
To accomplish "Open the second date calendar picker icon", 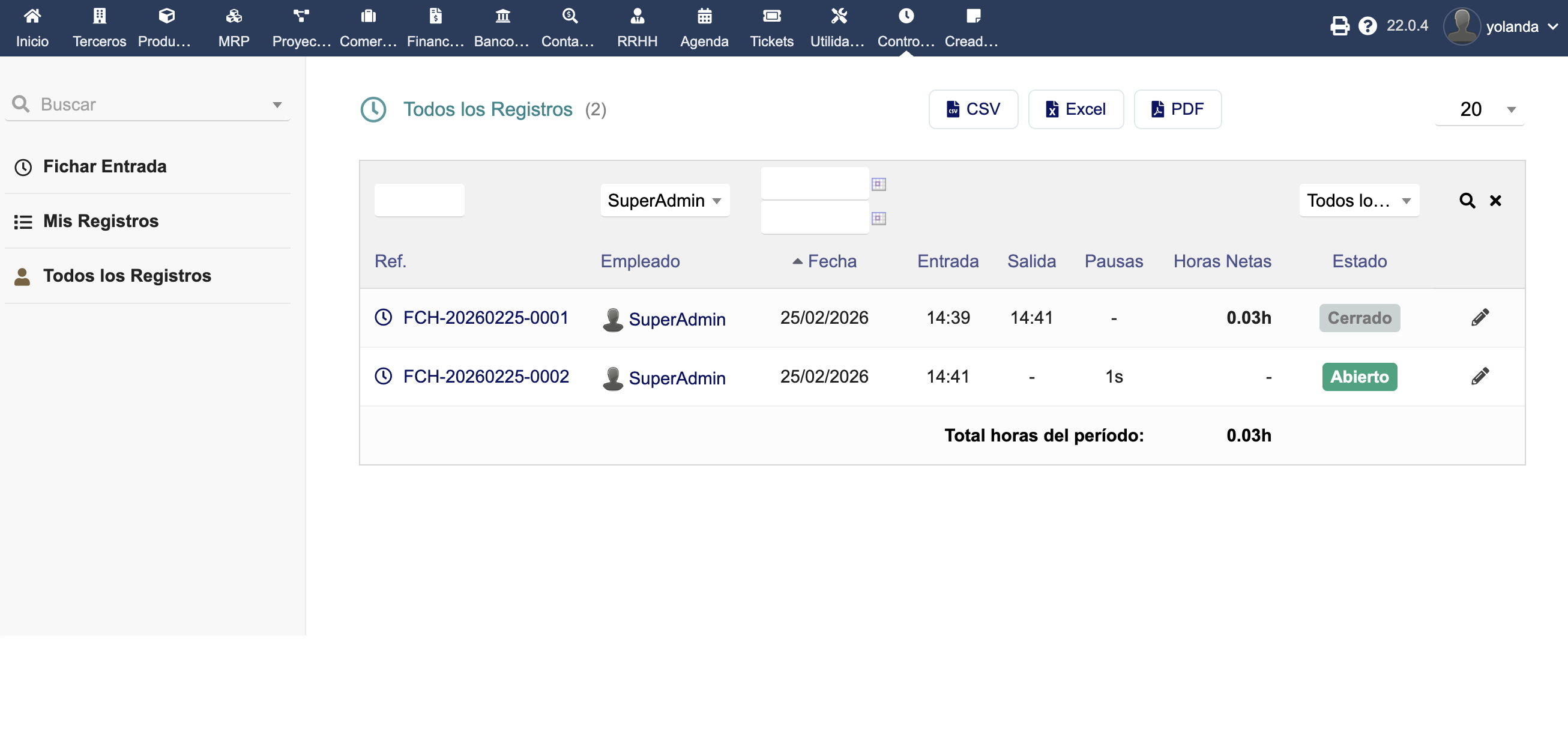I will 878,218.
